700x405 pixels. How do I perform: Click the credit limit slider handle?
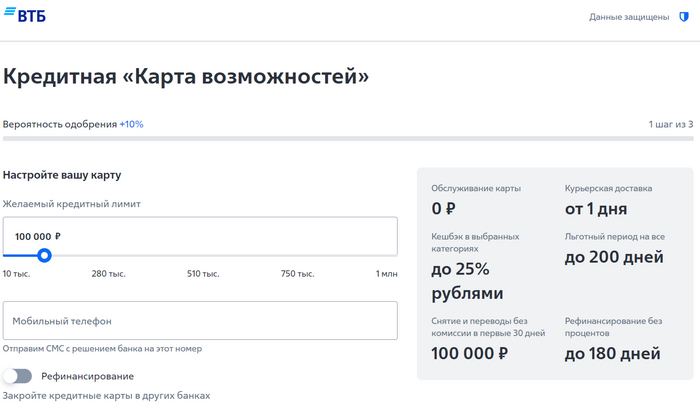tap(44, 255)
